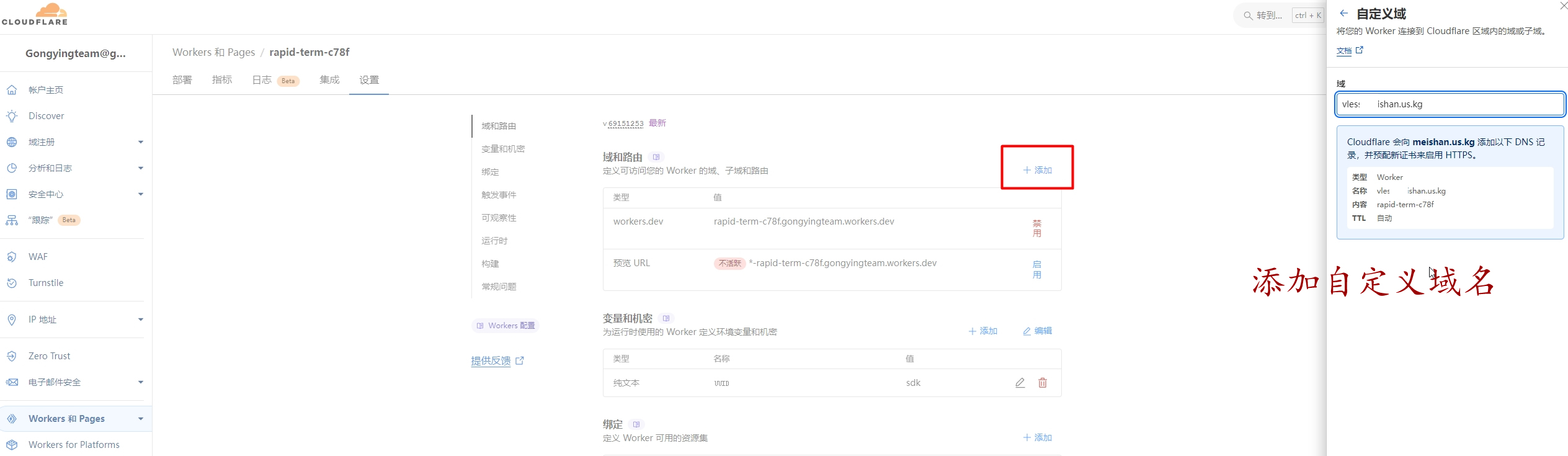Collapse the Workers 和 Pages menu

[141, 419]
